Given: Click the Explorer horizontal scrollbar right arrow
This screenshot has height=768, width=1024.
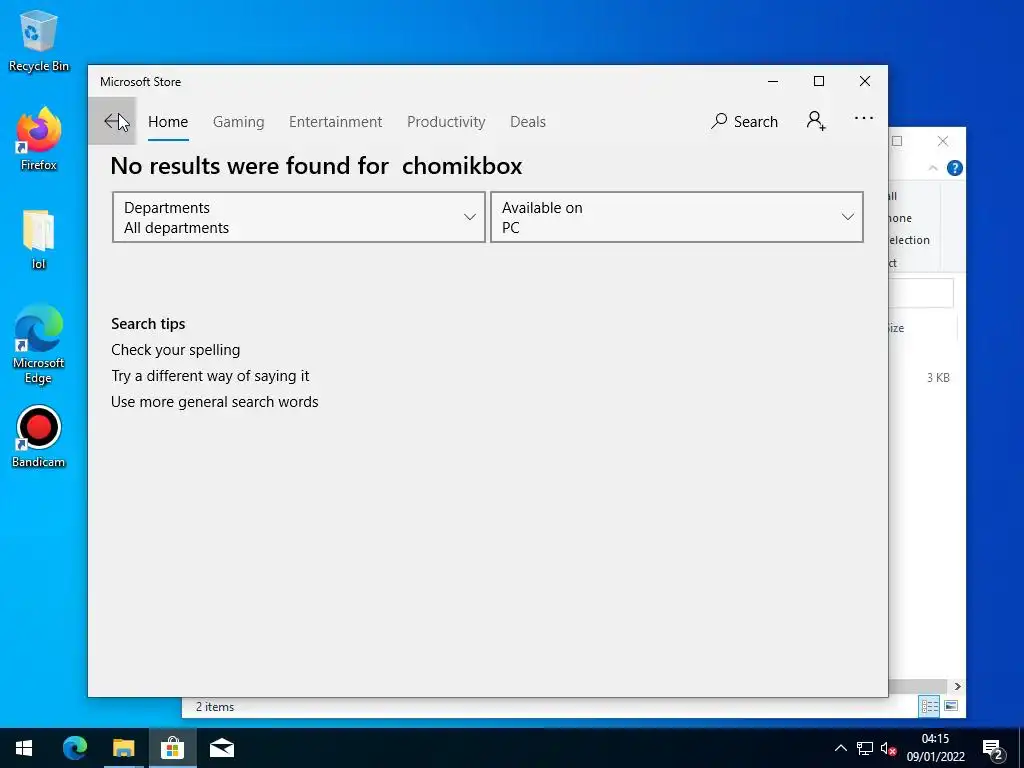Looking at the screenshot, I should tap(957, 686).
